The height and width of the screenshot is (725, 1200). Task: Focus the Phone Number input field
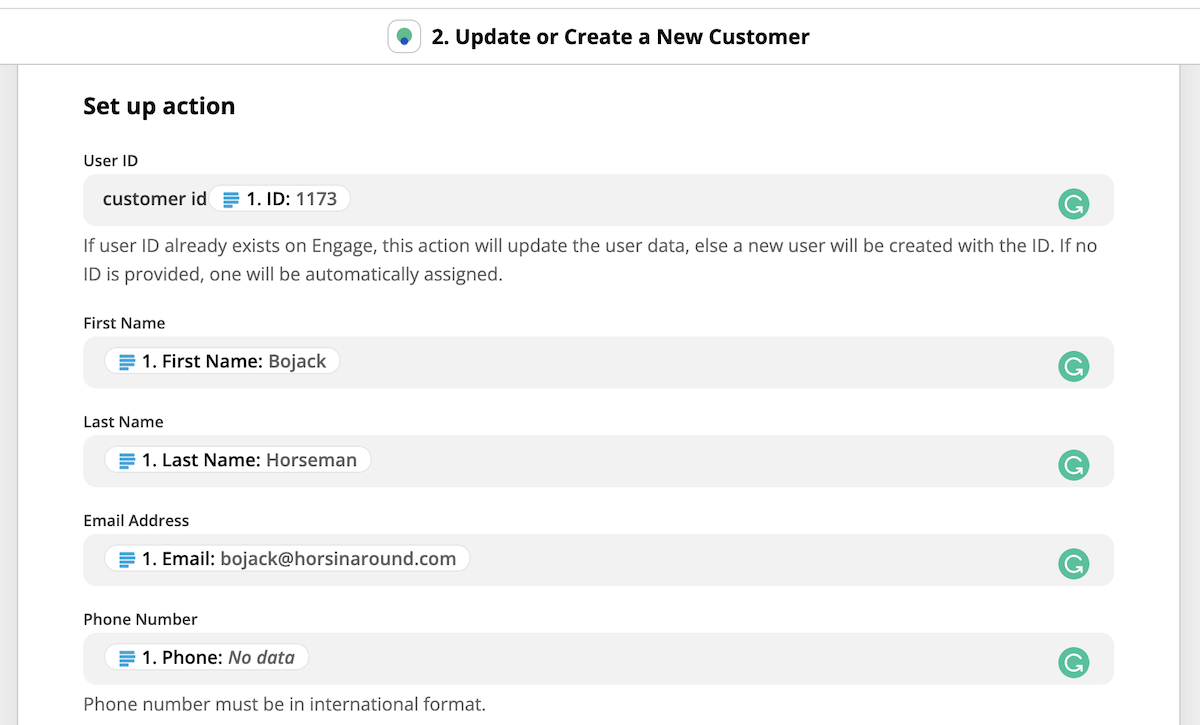pos(598,659)
